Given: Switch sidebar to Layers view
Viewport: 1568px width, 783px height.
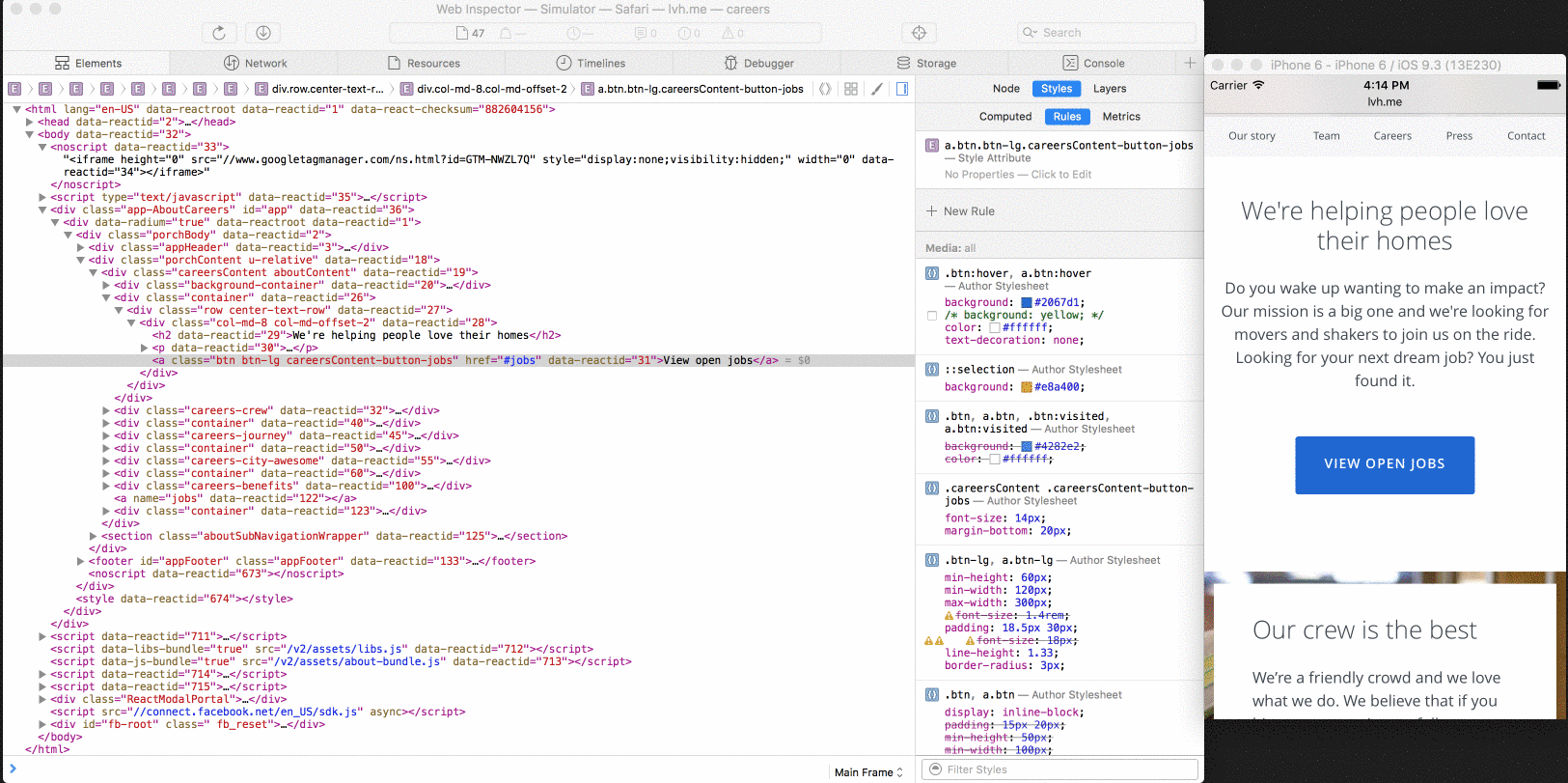Looking at the screenshot, I should [x=1110, y=89].
